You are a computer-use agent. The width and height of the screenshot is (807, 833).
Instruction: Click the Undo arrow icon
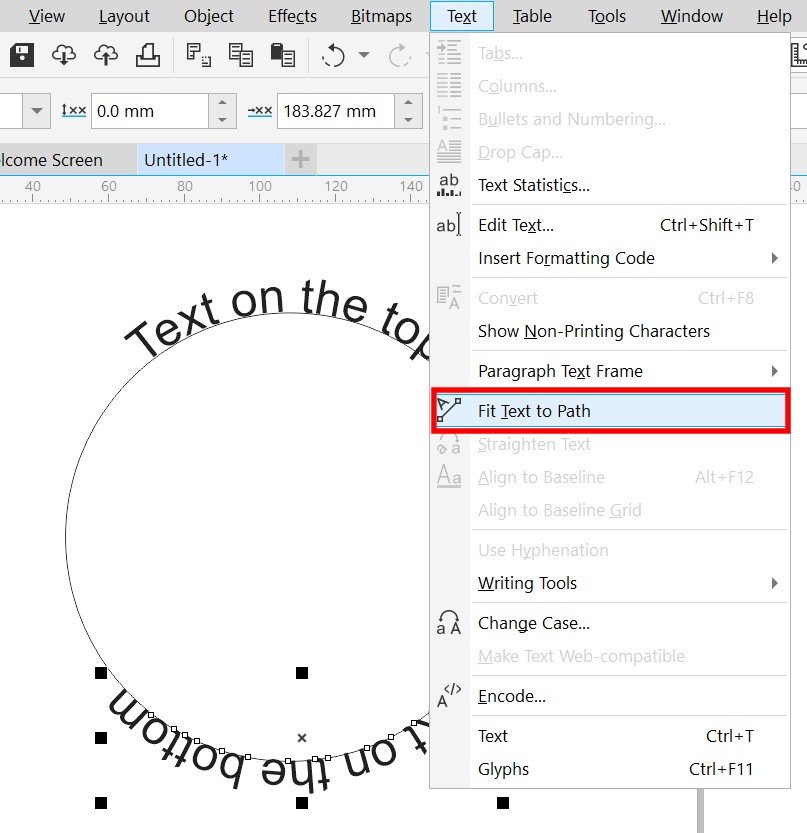pos(332,56)
